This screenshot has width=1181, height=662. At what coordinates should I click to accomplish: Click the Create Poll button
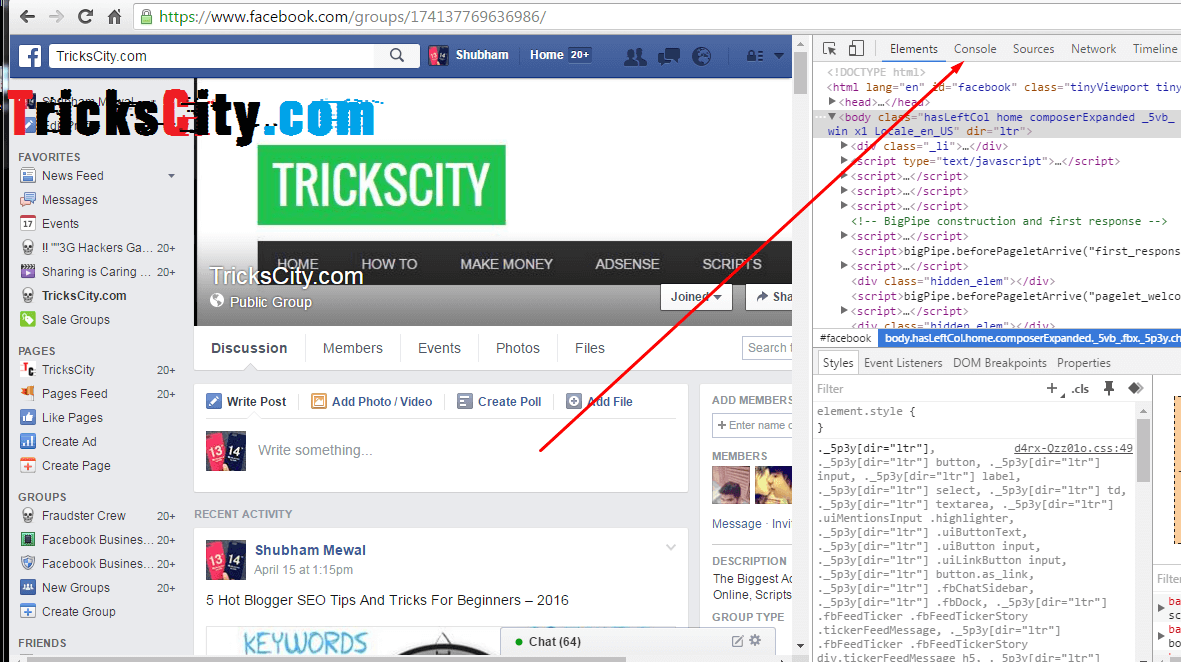[x=499, y=401]
